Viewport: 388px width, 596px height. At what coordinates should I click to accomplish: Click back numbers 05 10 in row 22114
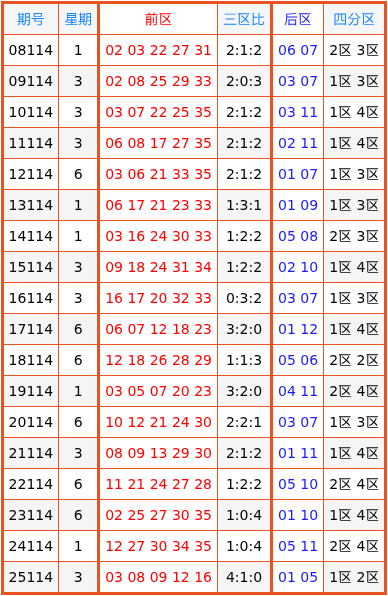point(298,484)
